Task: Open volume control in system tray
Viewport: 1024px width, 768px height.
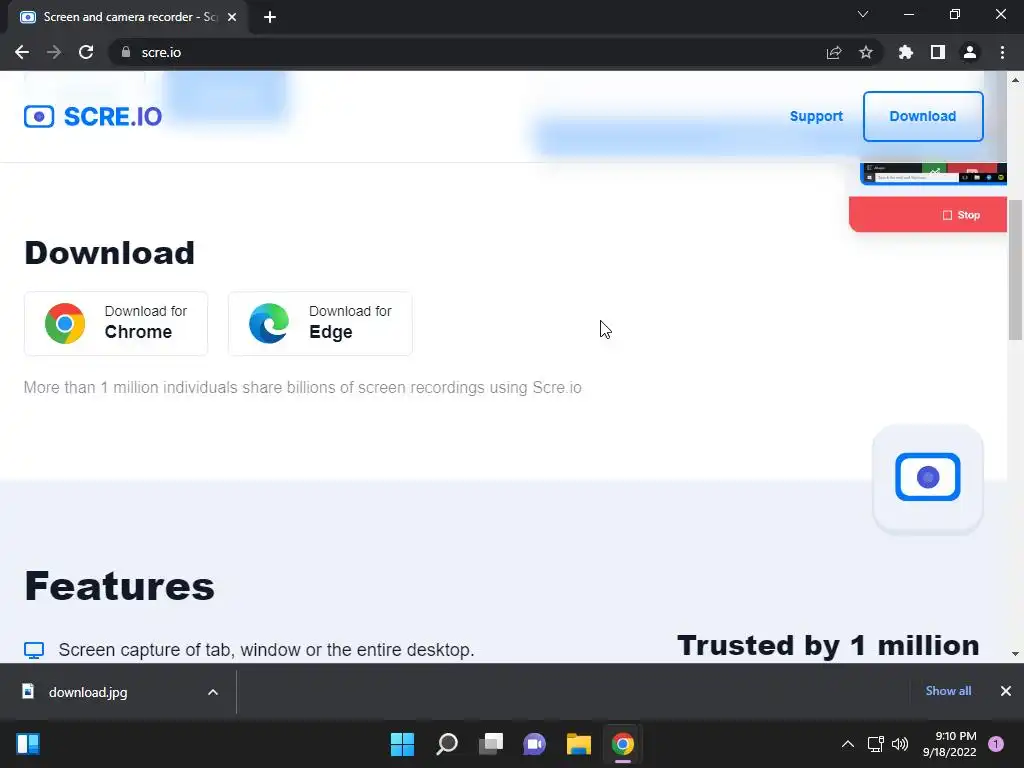Action: [900, 744]
